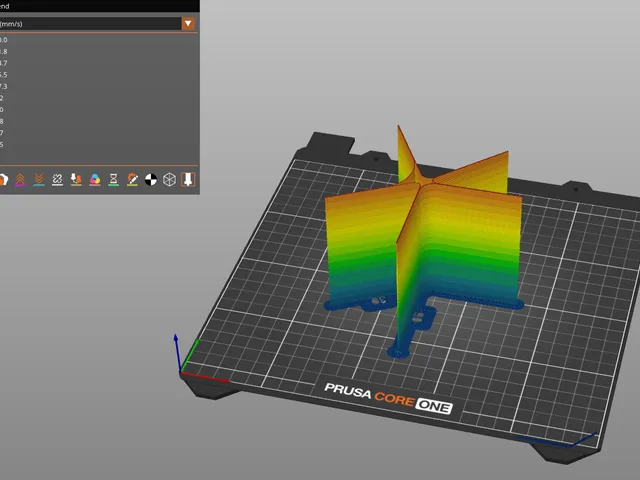This screenshot has width=640, height=480.
Task: Toggle center of gravity marker icon
Action: point(151,180)
